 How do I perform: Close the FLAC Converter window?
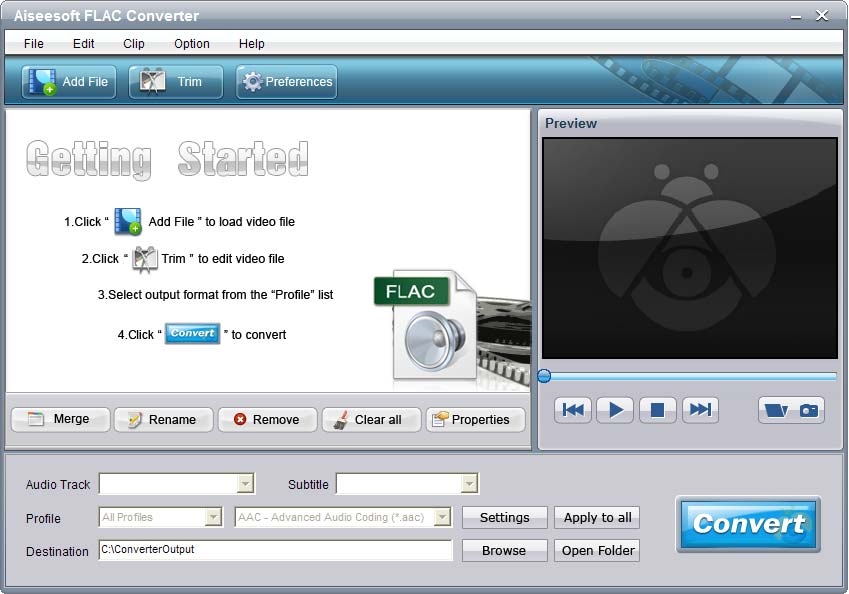click(x=822, y=16)
